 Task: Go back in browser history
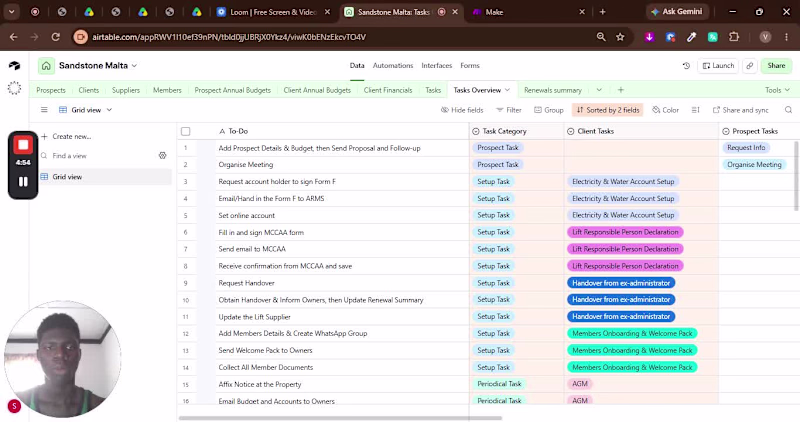[x=14, y=37]
